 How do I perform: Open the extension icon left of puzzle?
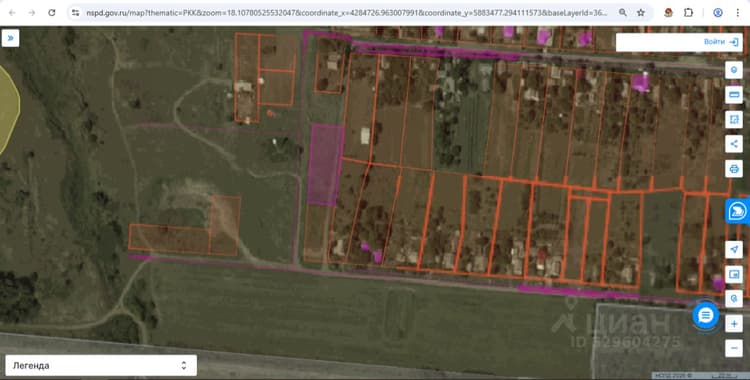tap(669, 13)
